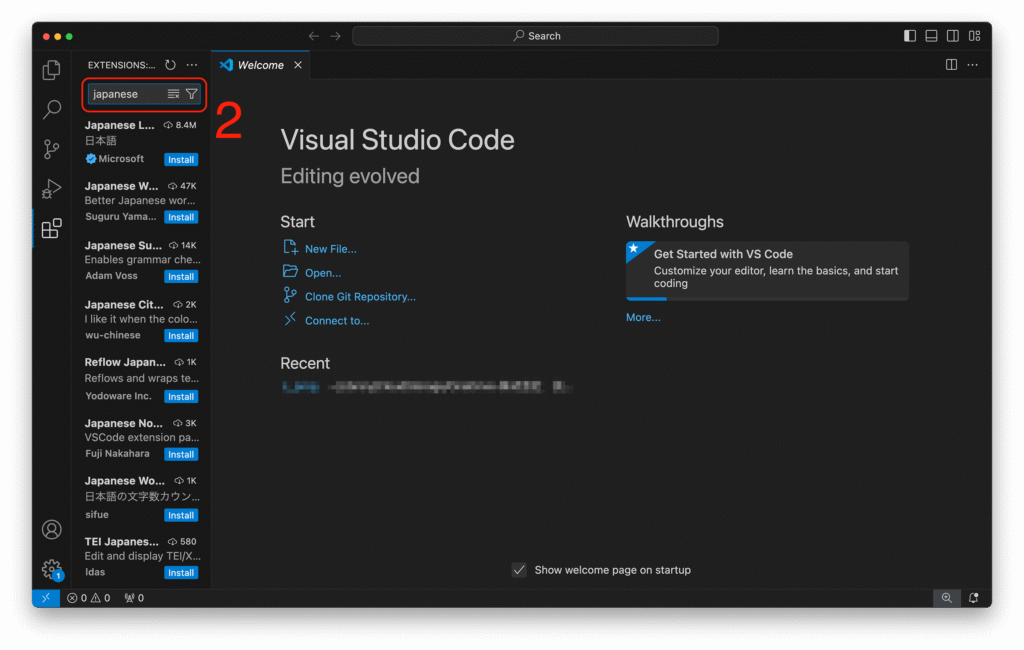The height and width of the screenshot is (650, 1024).
Task: Open the remote window indicator
Action: tap(46, 598)
